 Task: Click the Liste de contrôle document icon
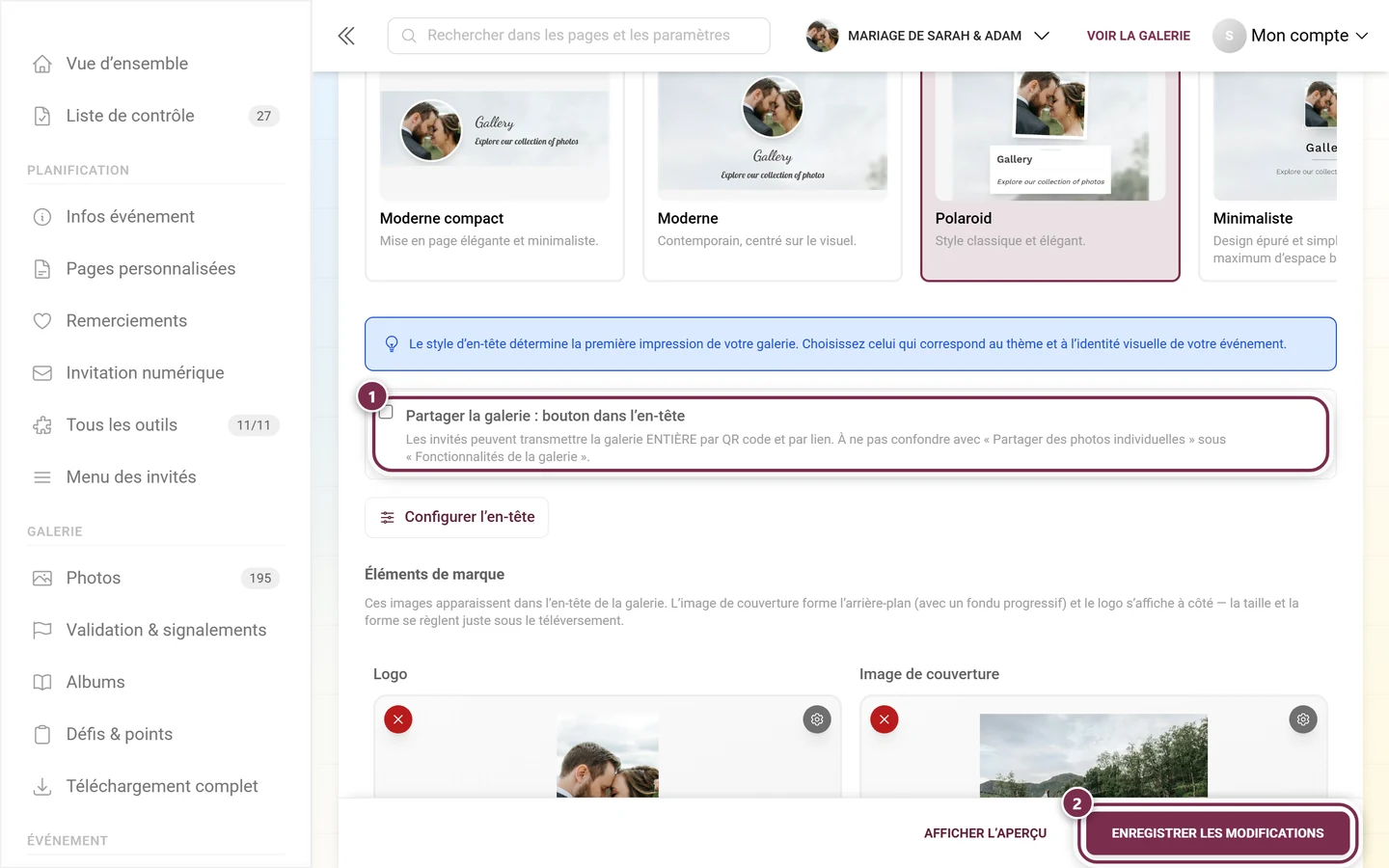click(x=42, y=116)
